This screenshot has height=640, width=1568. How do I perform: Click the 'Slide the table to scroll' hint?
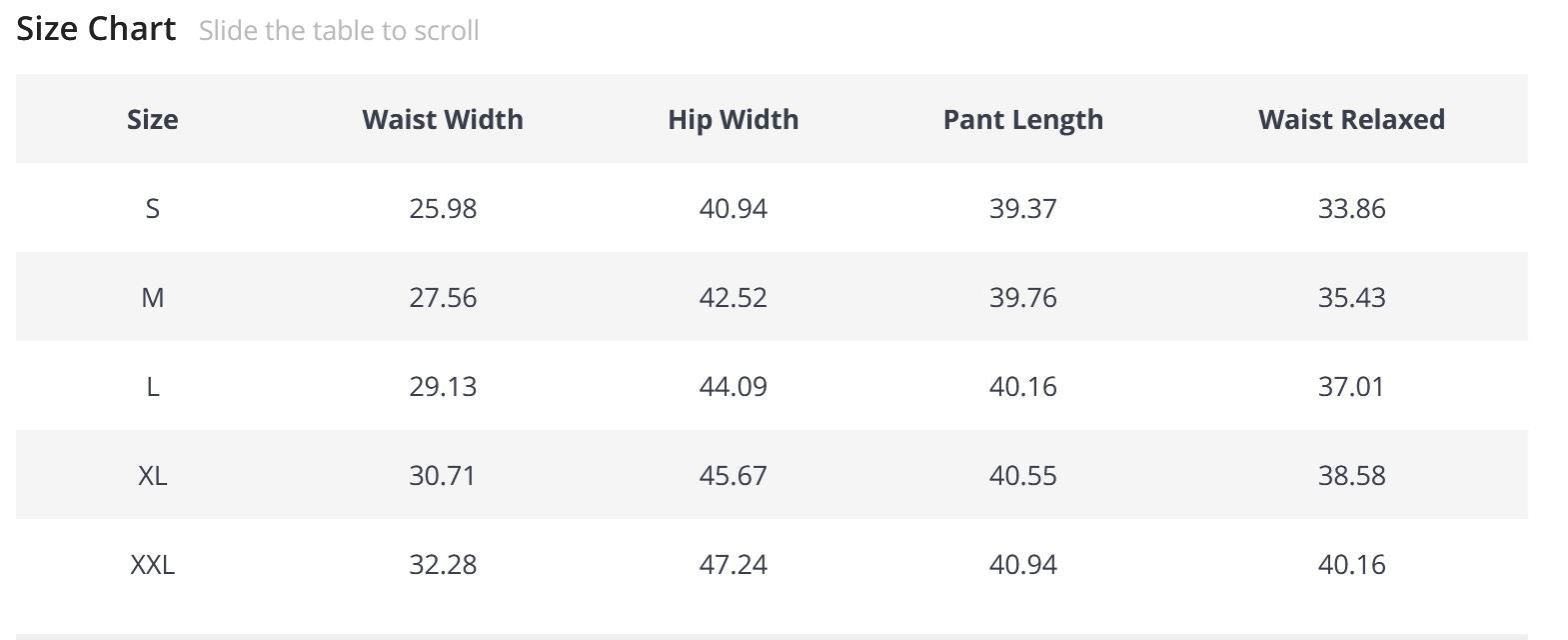click(339, 31)
